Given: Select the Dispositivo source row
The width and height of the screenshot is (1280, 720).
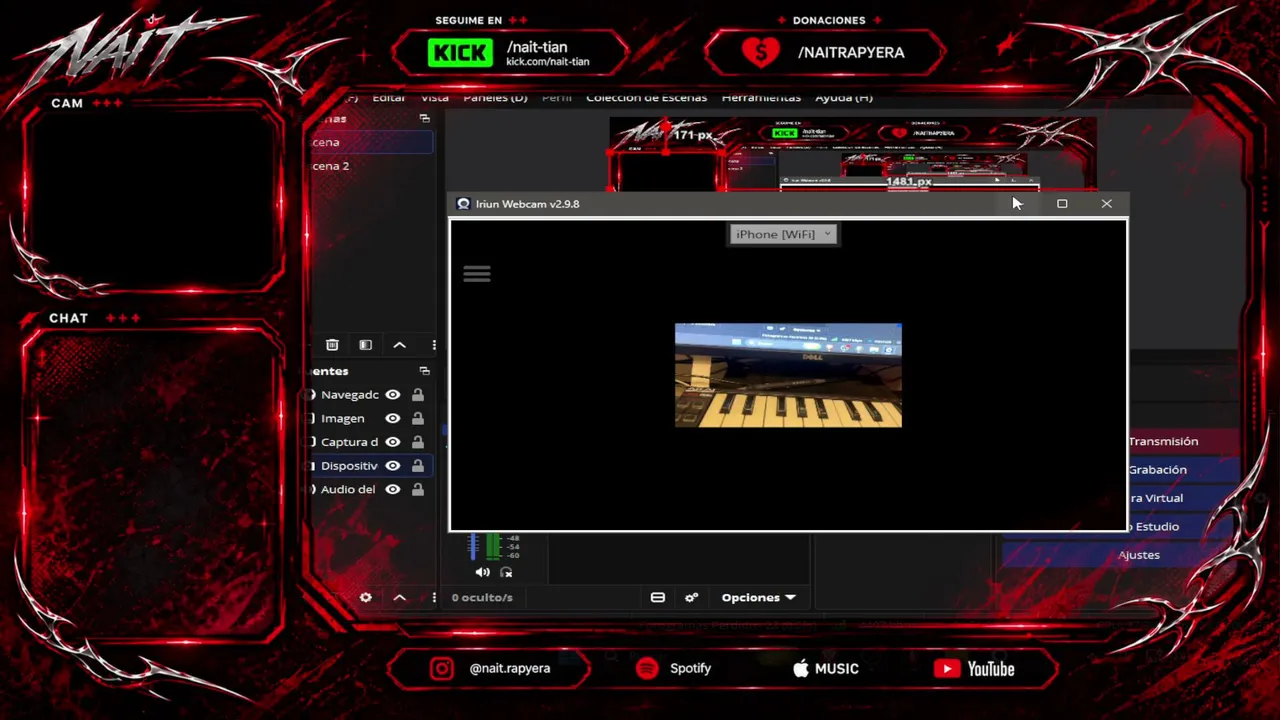Looking at the screenshot, I should coord(371,466).
